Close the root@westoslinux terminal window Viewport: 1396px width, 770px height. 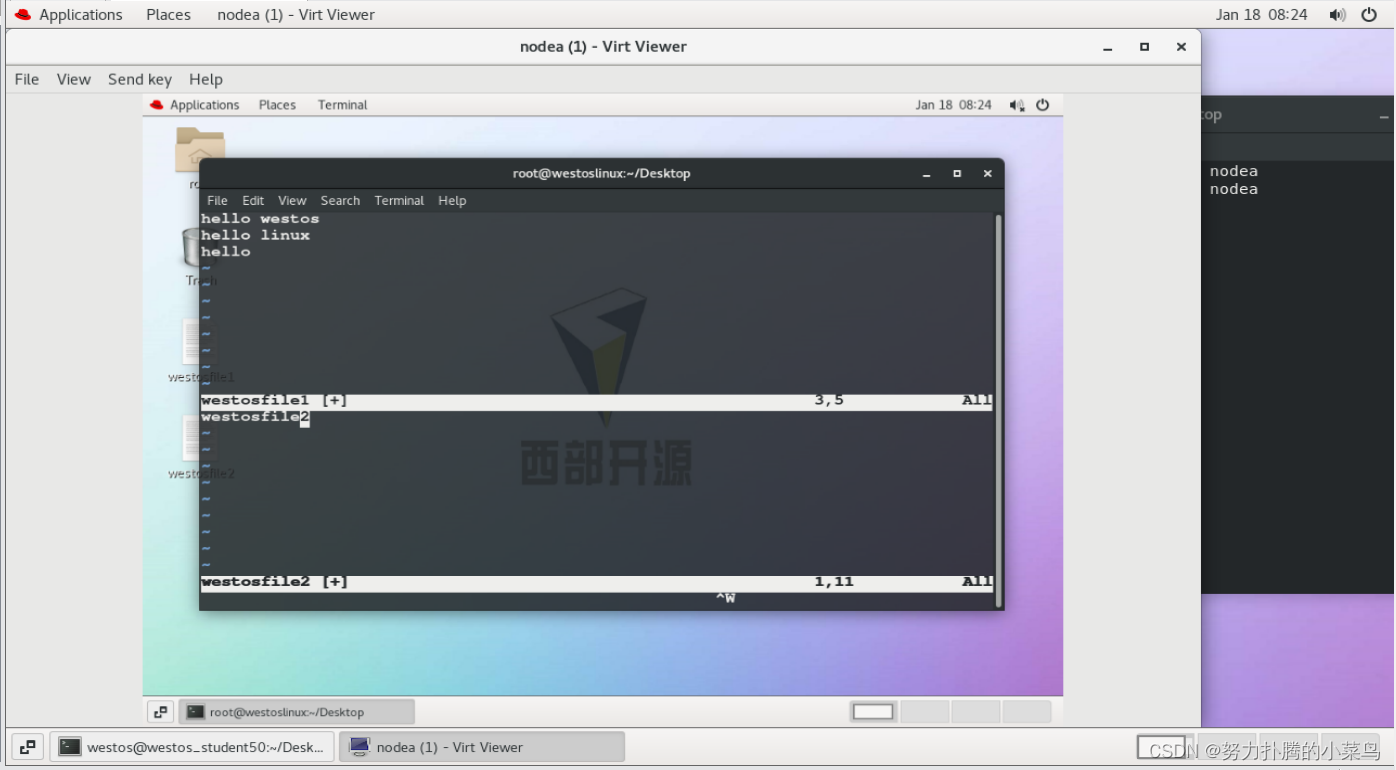click(987, 173)
